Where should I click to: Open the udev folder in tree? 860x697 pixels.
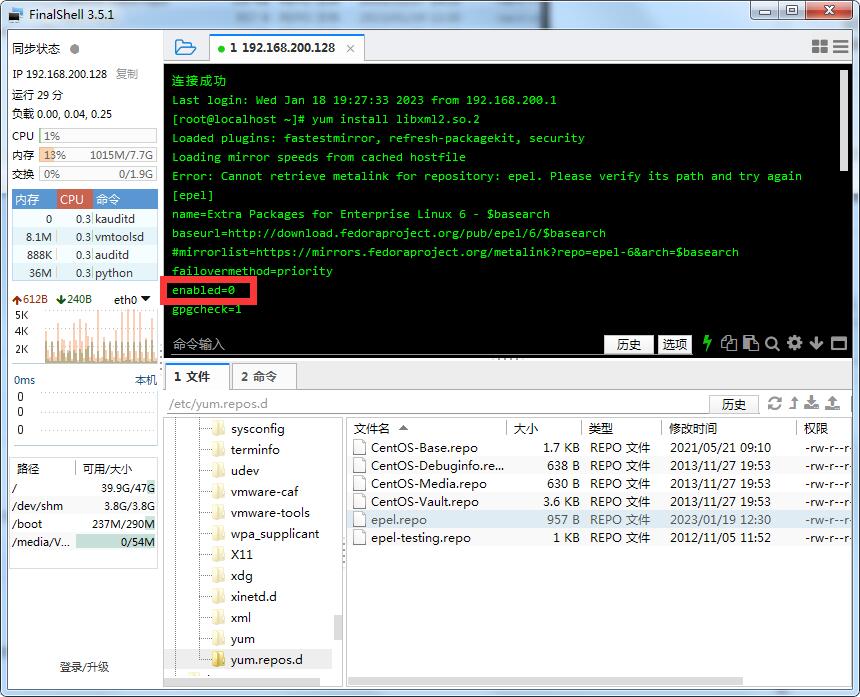(245, 470)
